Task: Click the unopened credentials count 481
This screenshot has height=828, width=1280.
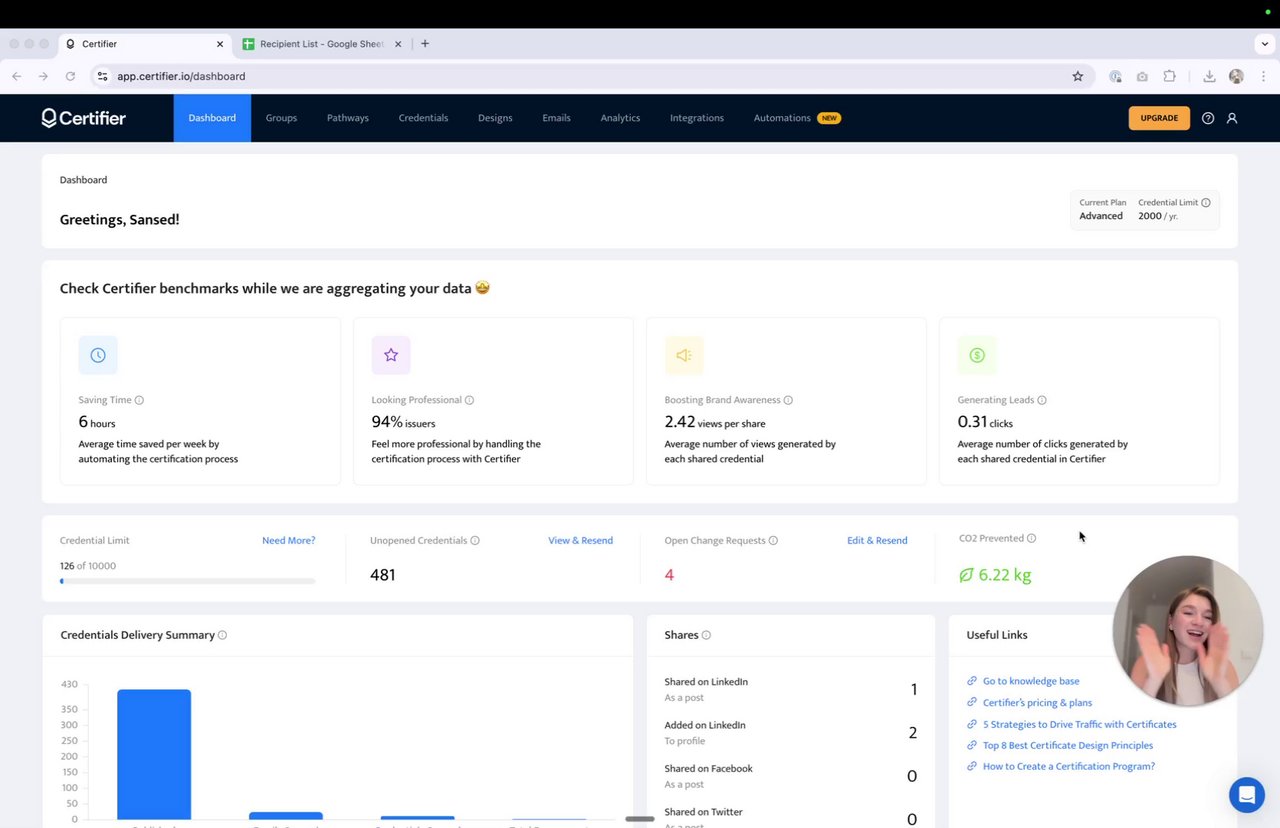Action: pyautogui.click(x=383, y=575)
